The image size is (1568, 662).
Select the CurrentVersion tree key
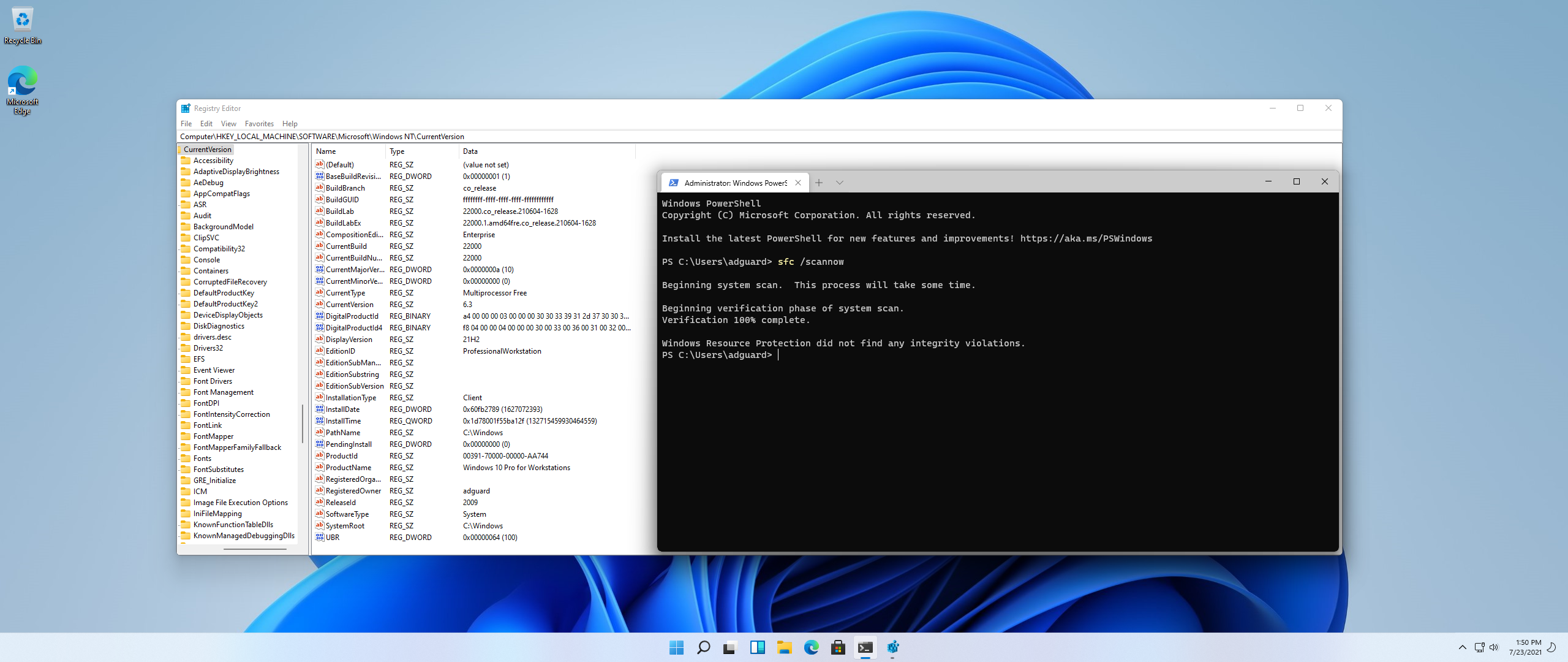208,150
